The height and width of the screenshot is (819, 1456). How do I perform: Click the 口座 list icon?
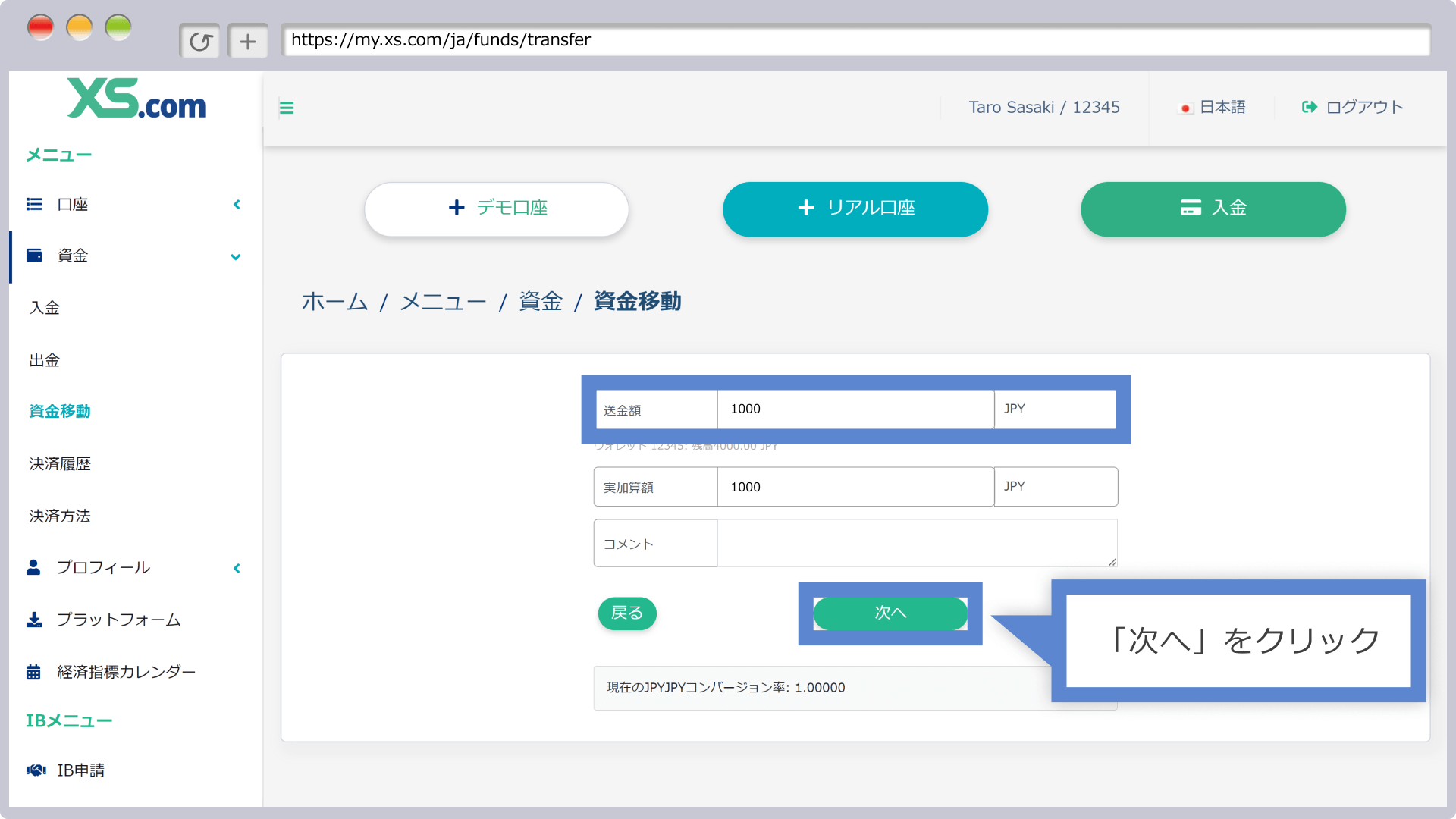click(x=34, y=204)
